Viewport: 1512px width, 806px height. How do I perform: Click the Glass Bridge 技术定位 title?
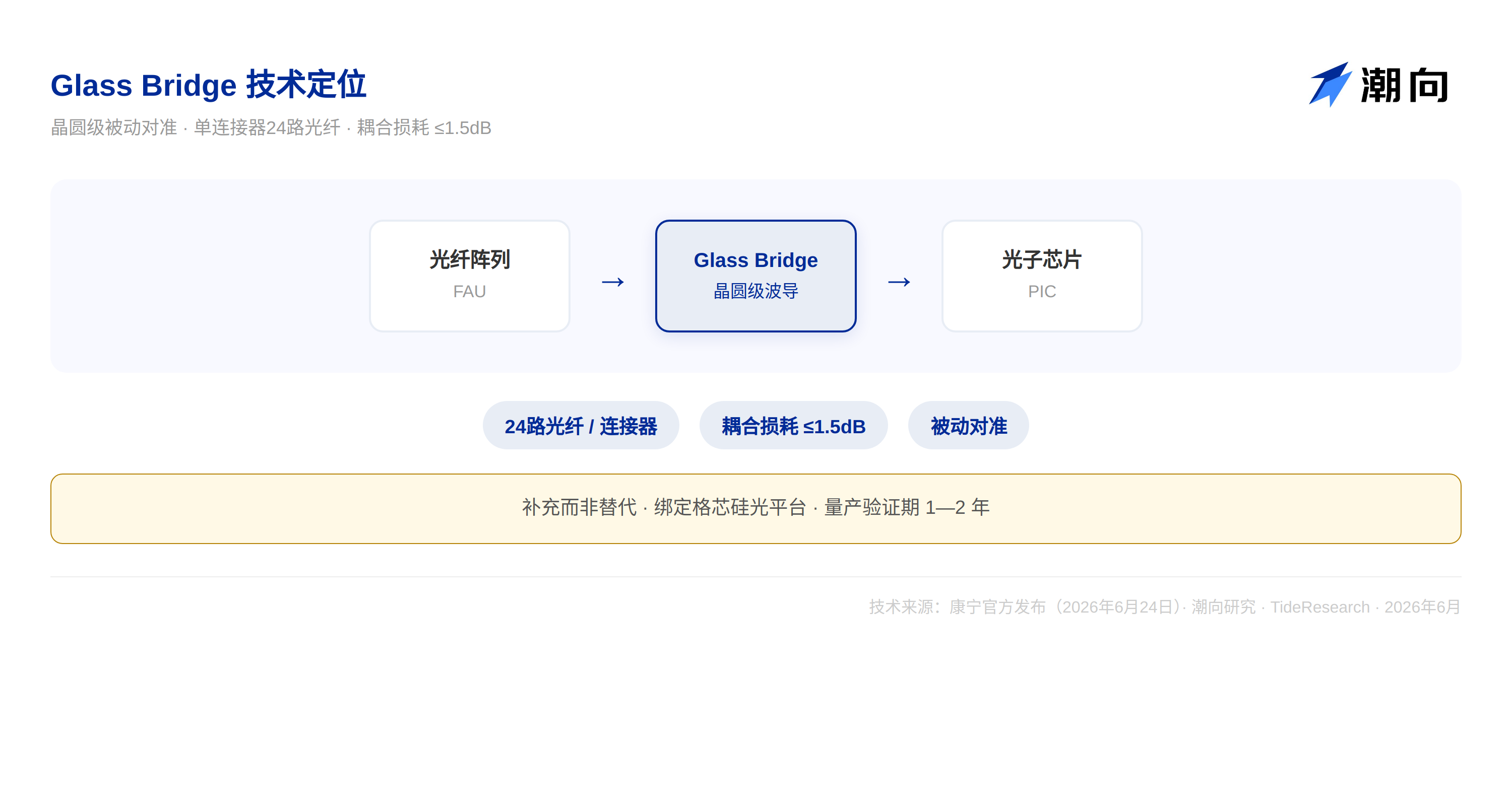click(208, 85)
